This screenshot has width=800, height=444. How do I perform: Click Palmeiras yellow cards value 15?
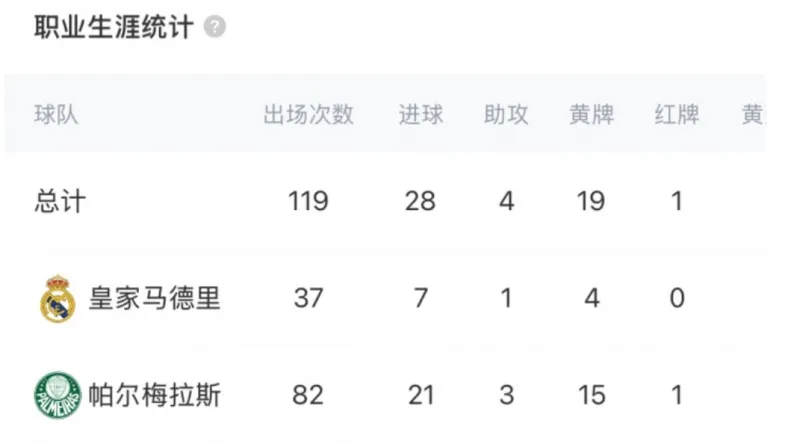click(x=591, y=395)
